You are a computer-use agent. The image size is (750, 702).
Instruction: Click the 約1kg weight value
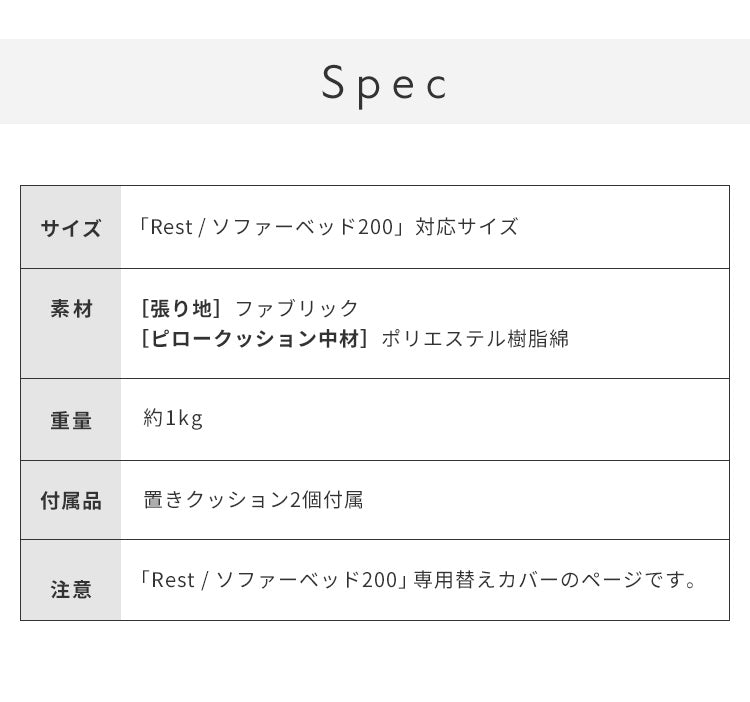click(x=173, y=418)
